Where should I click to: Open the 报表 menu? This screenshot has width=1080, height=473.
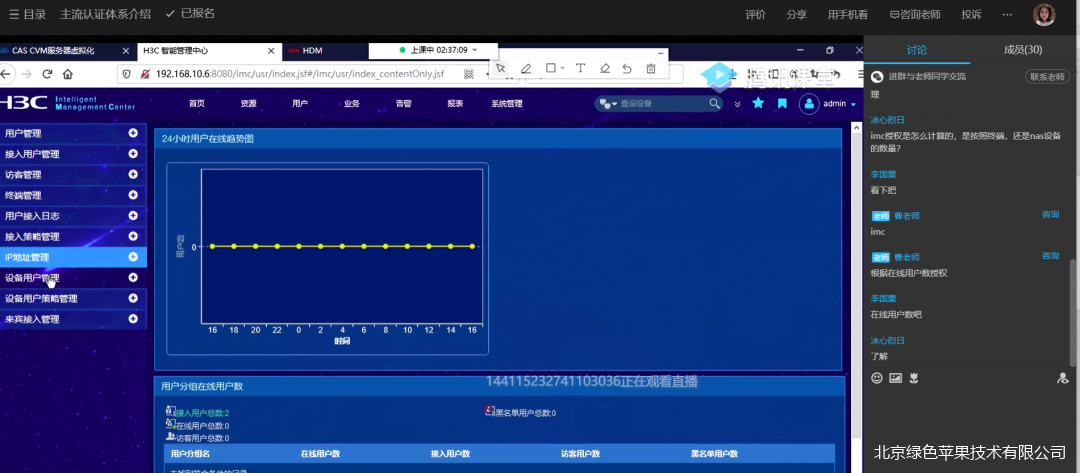(455, 104)
